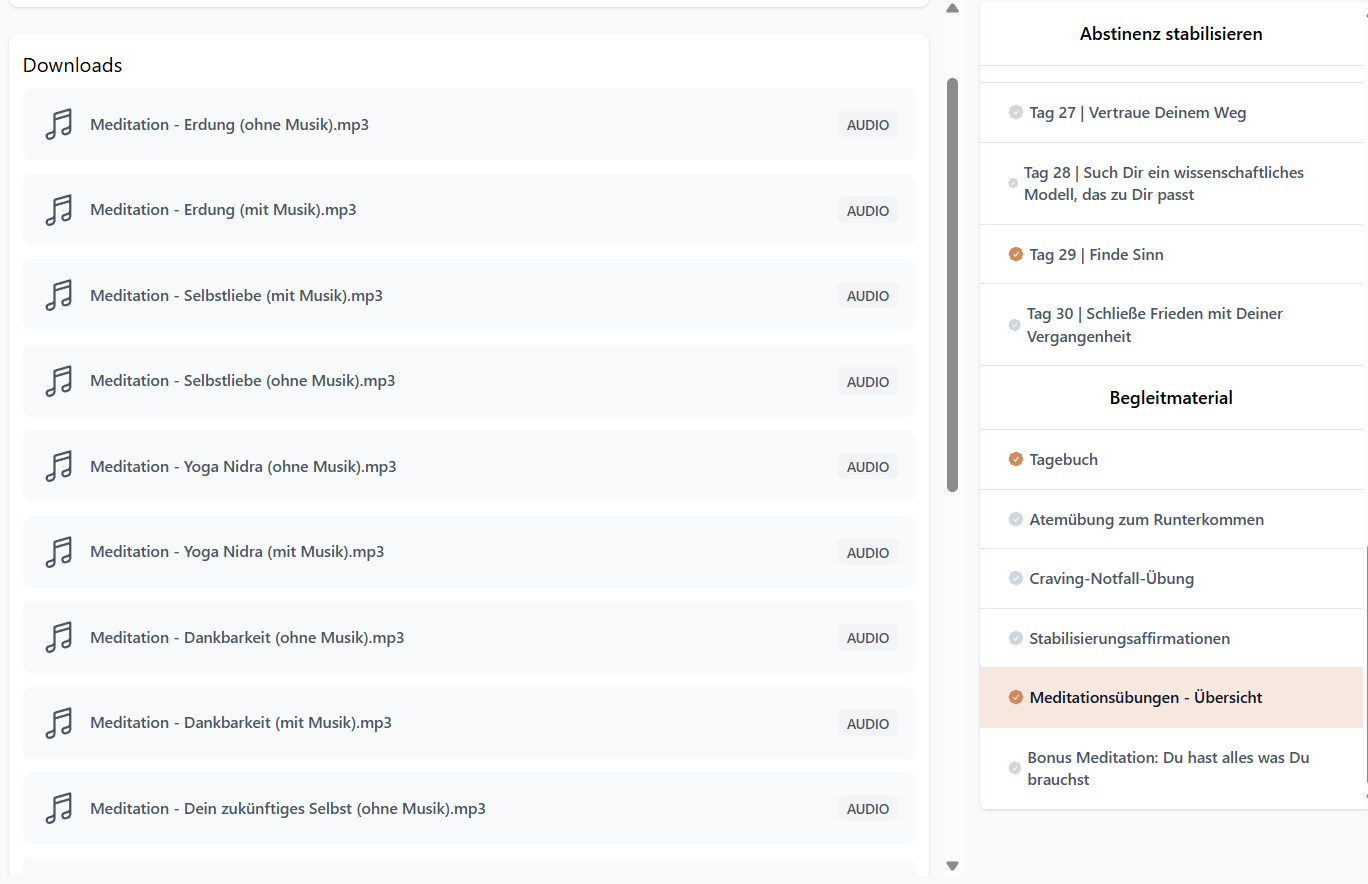
Task: Click AUDIO badge on Yoga Nidra (mit Musik)
Action: 867,553
